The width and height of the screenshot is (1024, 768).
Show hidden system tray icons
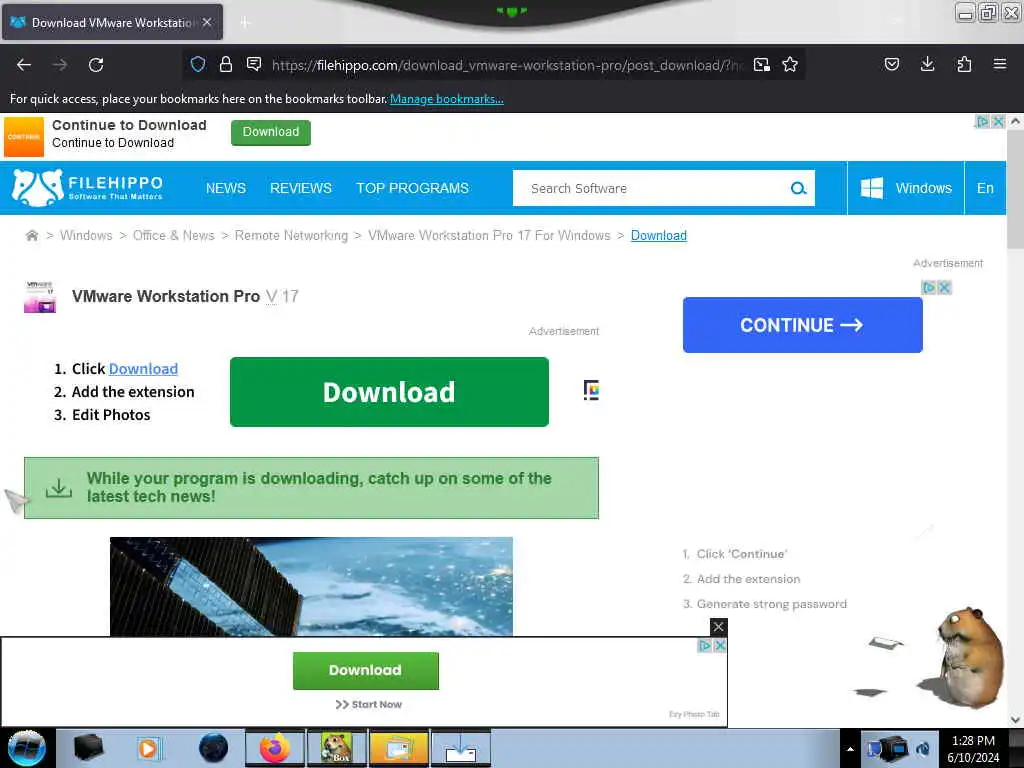[x=850, y=749]
